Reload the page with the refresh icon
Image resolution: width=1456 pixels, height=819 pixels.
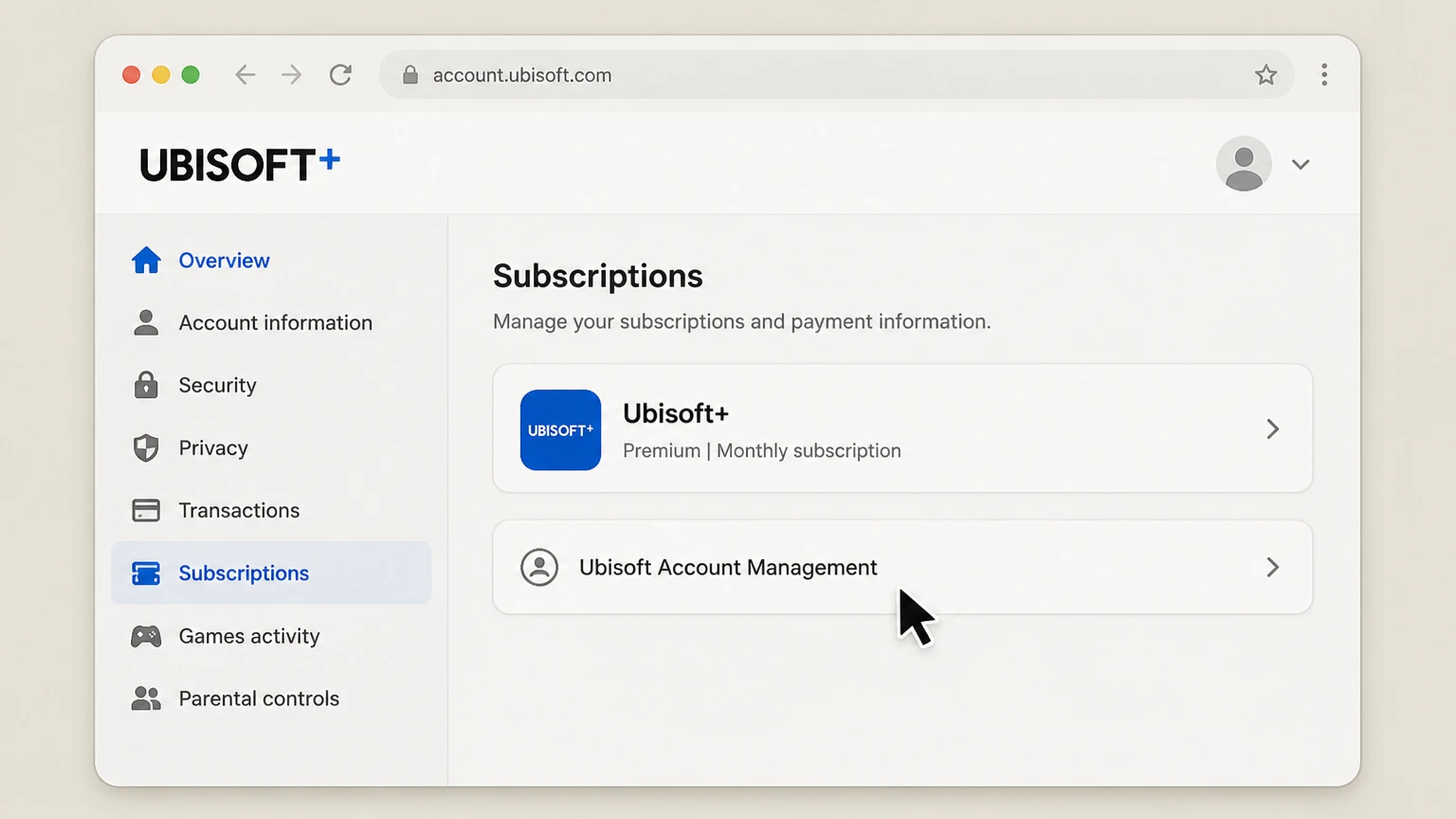pos(340,75)
